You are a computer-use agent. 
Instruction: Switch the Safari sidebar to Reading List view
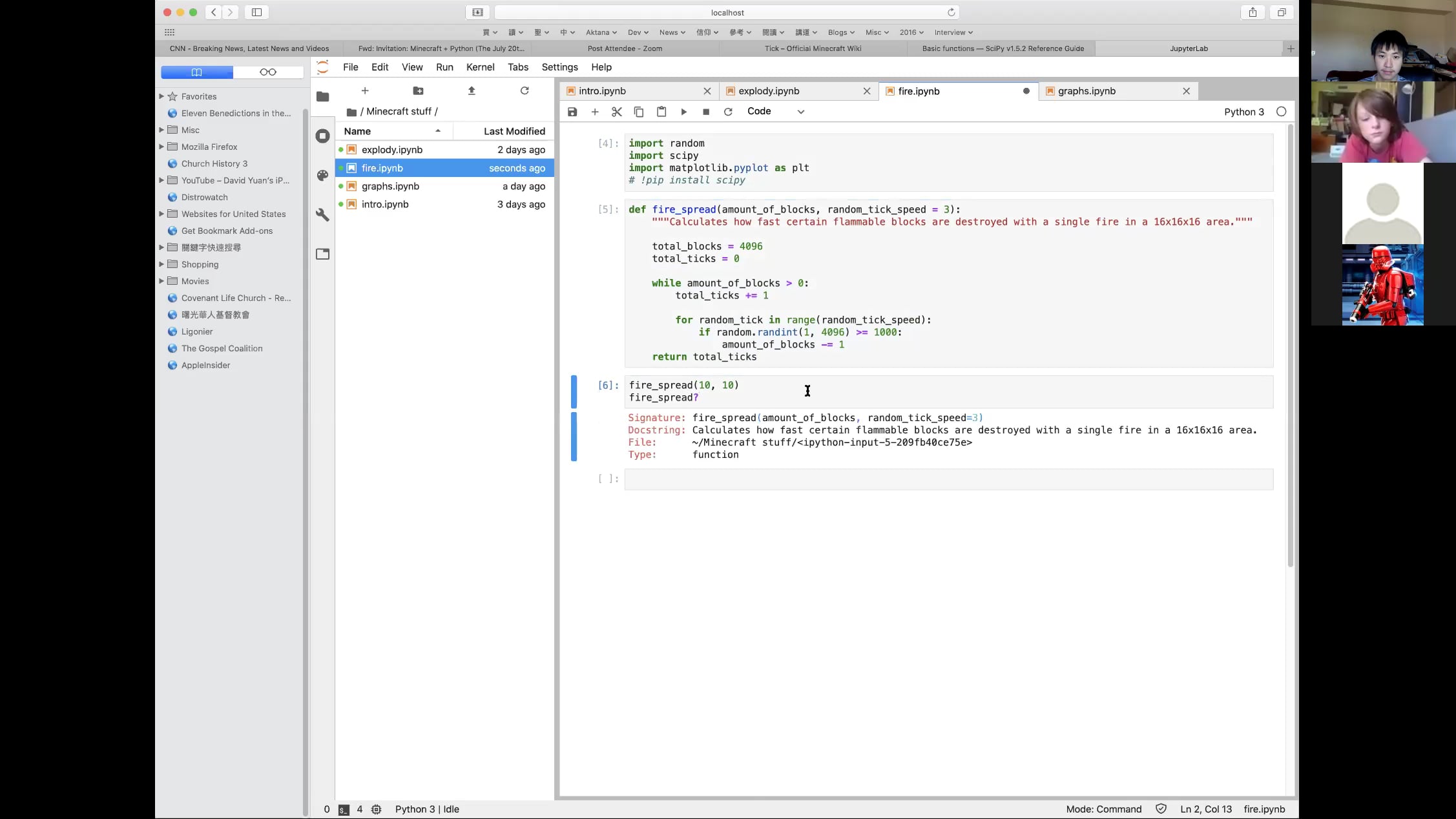coord(269,72)
